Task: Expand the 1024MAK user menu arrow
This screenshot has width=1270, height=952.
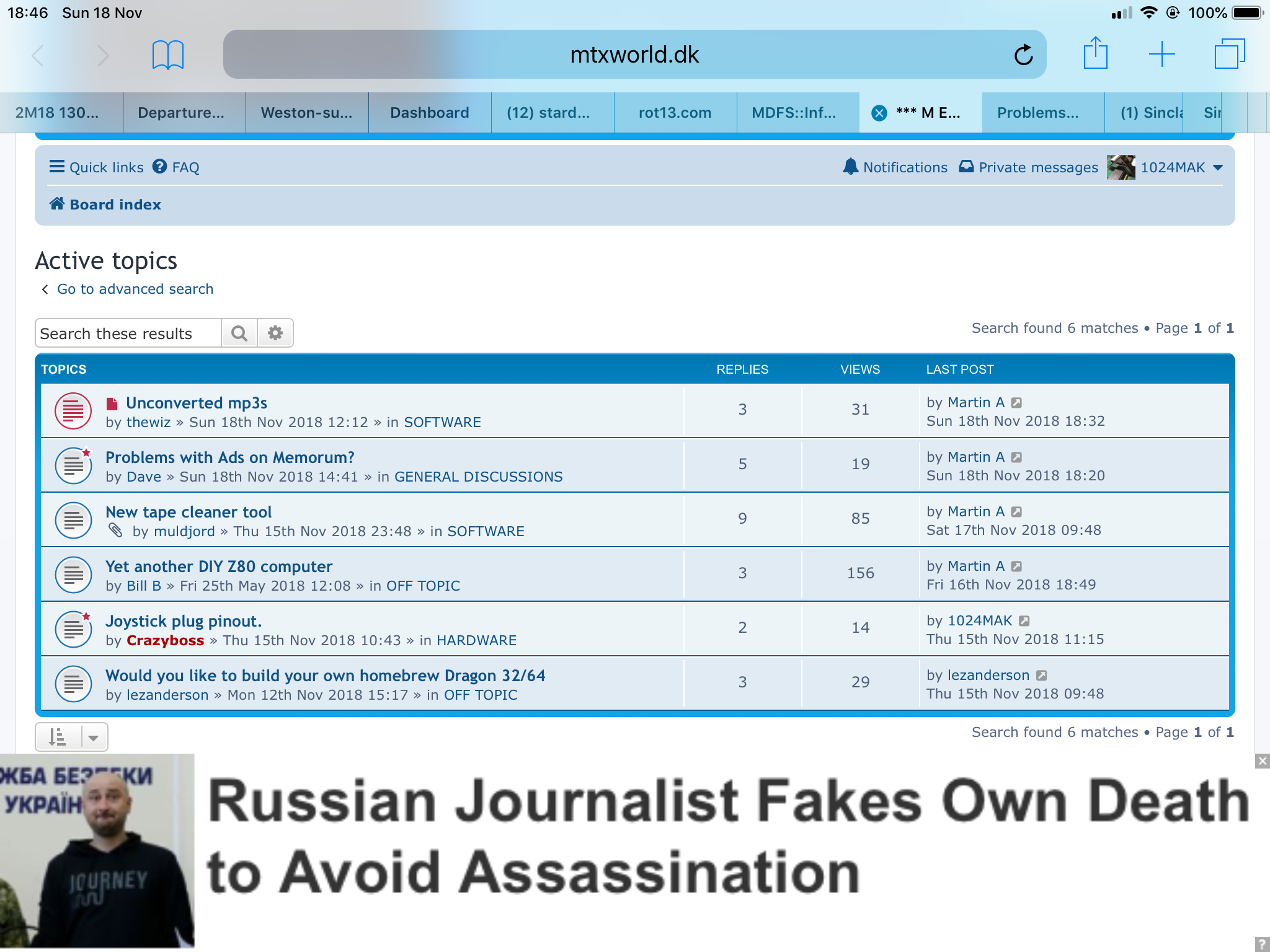Action: [x=1217, y=168]
